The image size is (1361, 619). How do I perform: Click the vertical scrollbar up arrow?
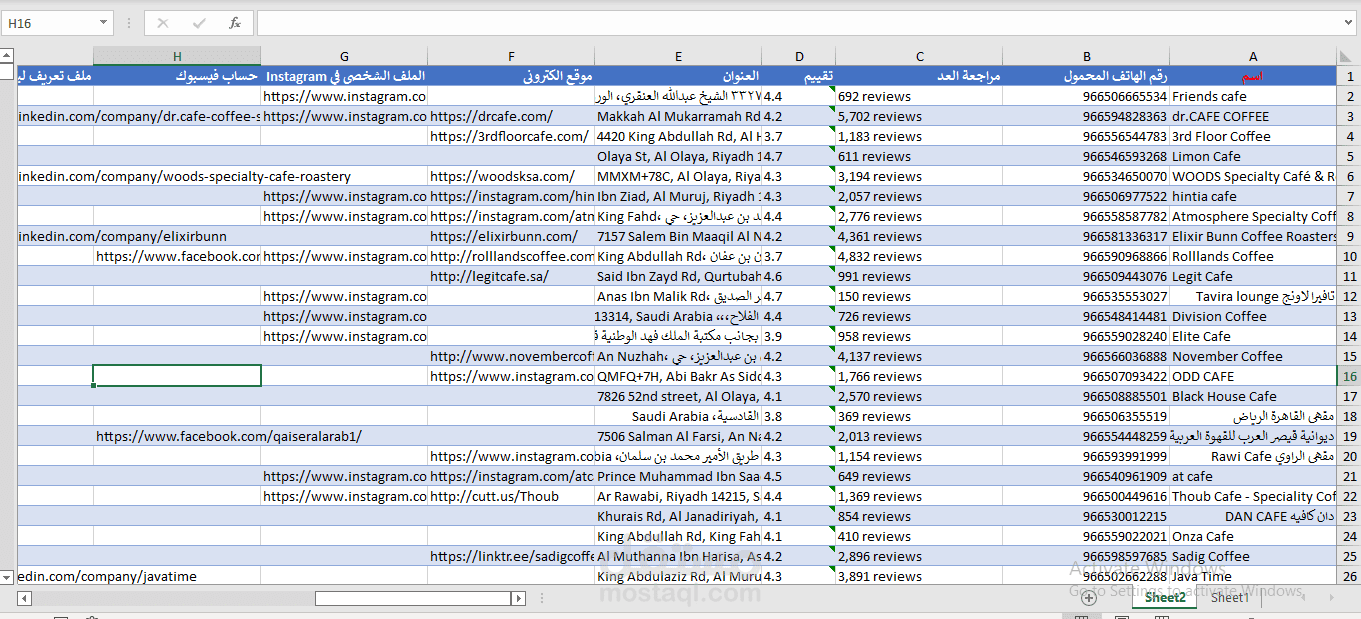7,55
